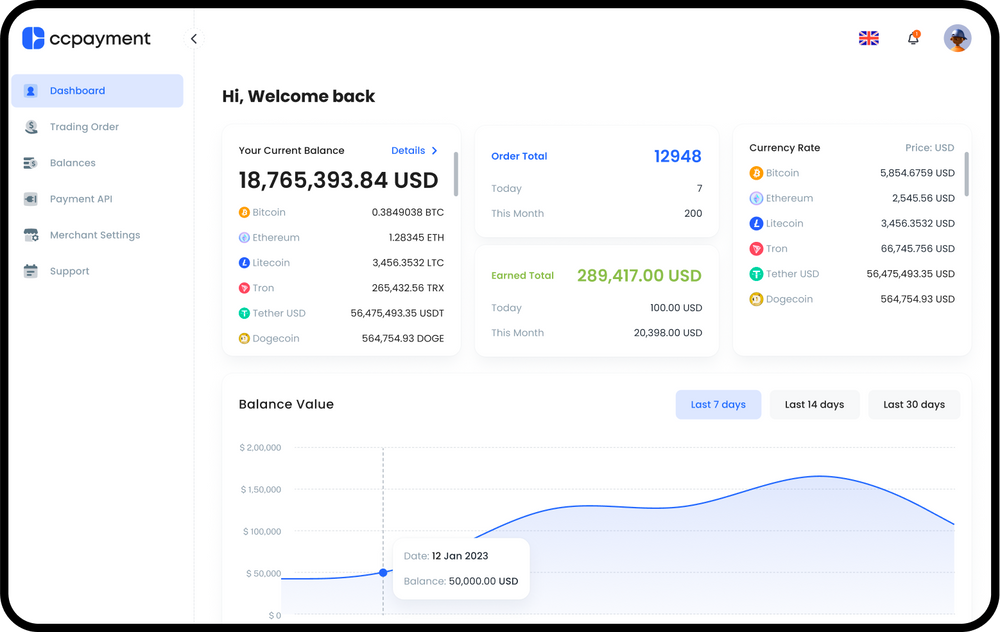The image size is (1000, 632).
Task: Open the Trading Order page
Action: [x=84, y=127]
